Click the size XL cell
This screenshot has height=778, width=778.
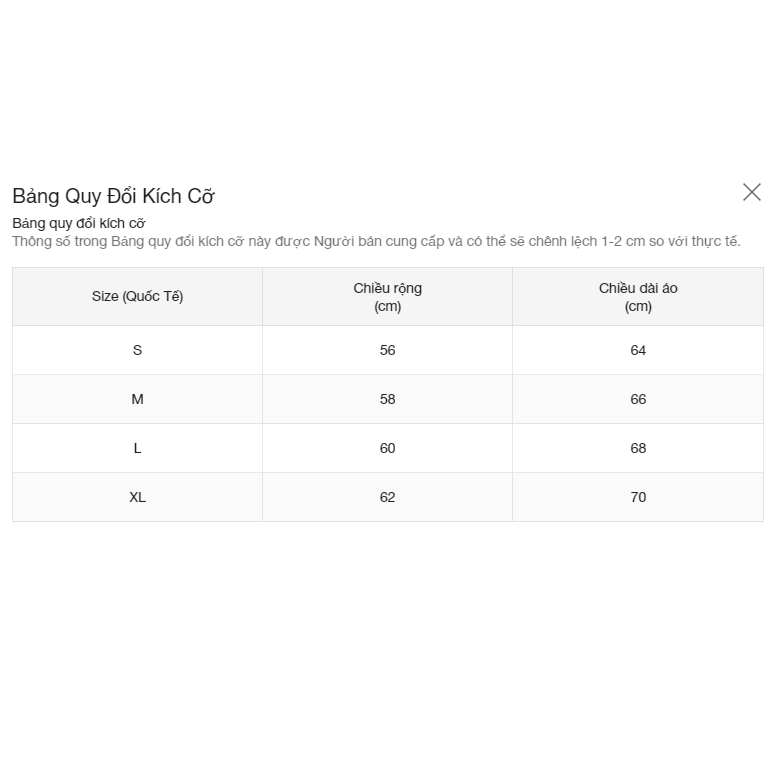coord(137,497)
